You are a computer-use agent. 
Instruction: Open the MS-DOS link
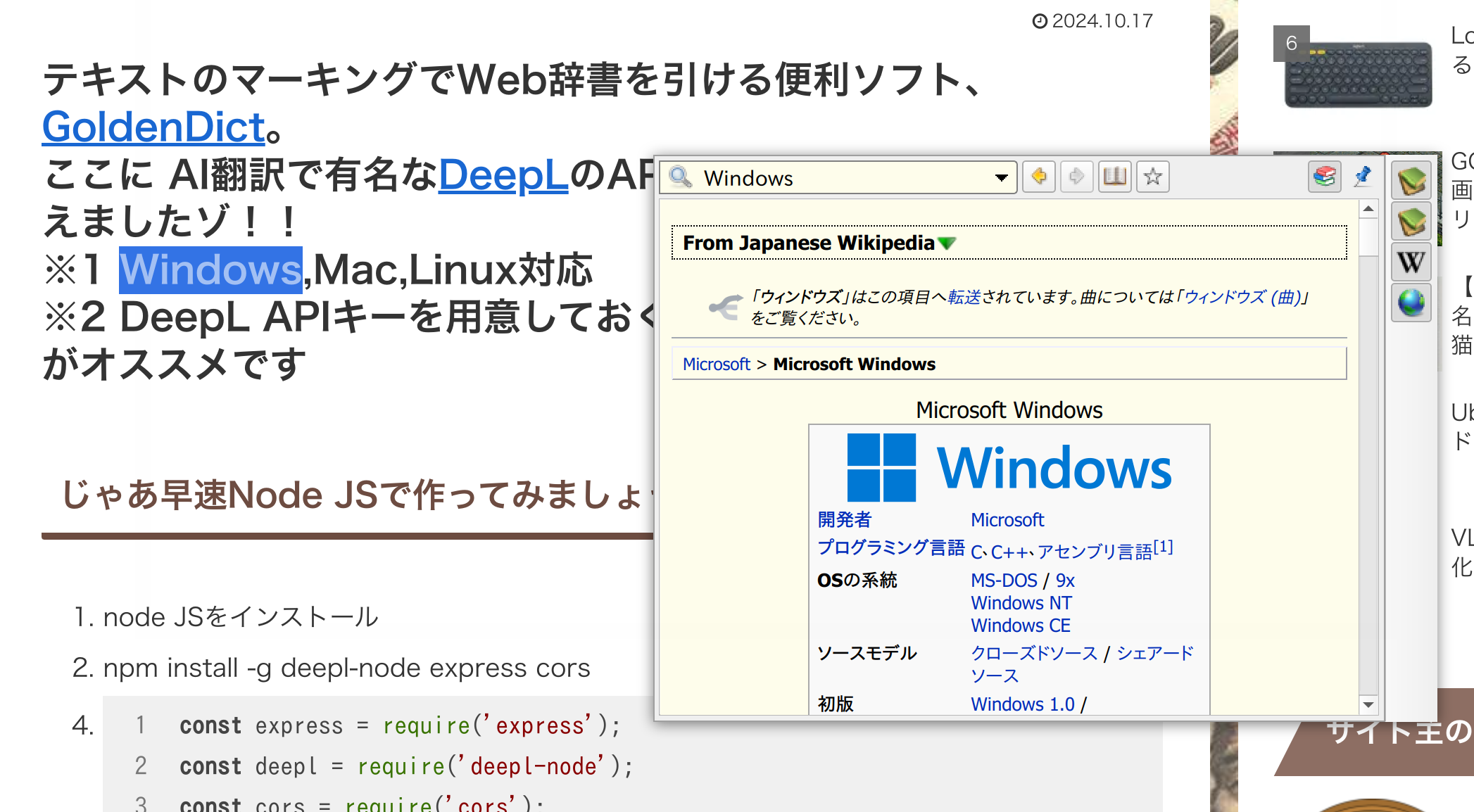[1004, 581]
